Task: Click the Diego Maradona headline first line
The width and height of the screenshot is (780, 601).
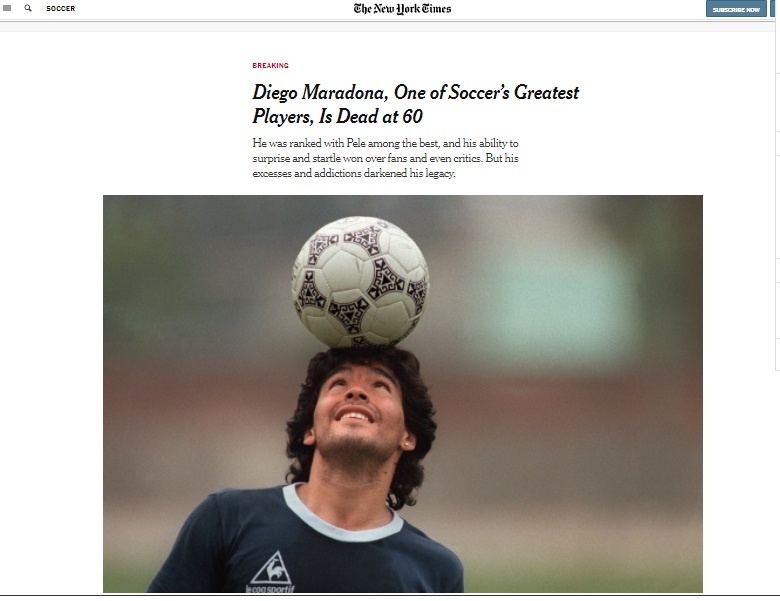Action: [415, 93]
